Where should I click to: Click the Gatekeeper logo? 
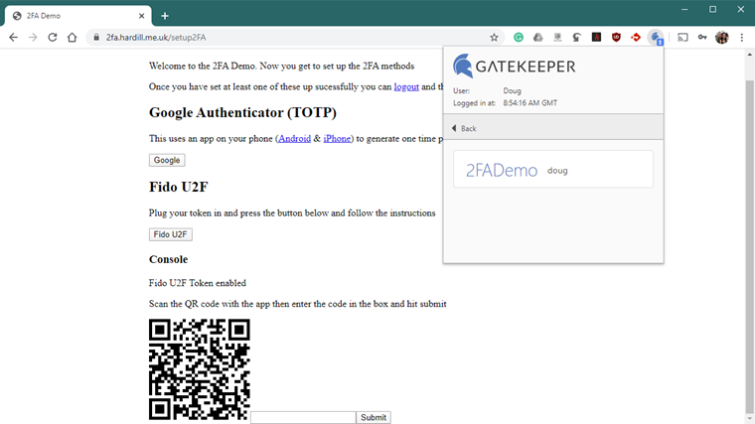514,66
